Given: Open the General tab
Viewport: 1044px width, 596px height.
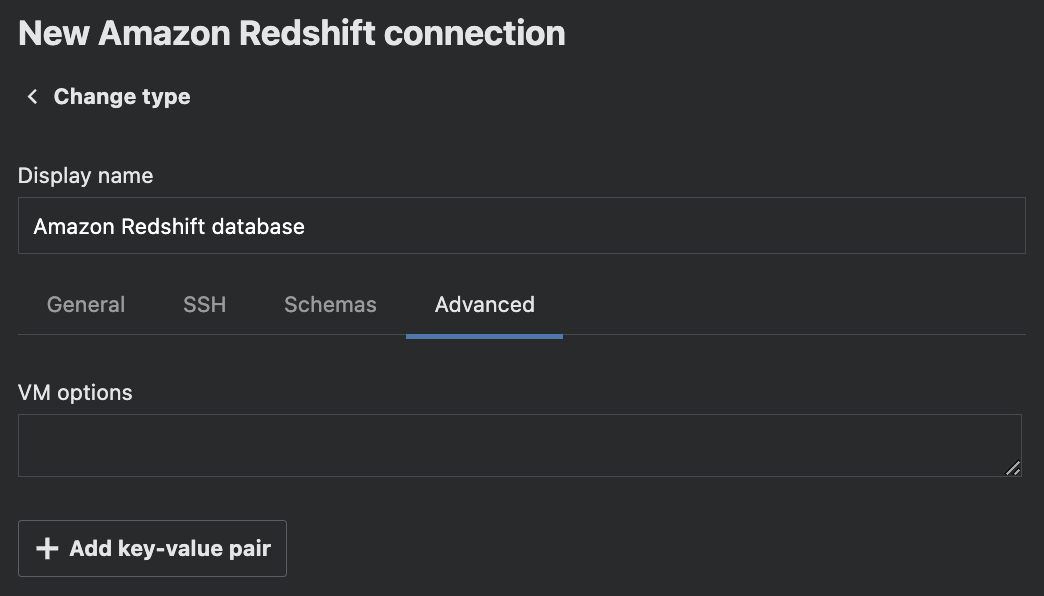Looking at the screenshot, I should [86, 304].
